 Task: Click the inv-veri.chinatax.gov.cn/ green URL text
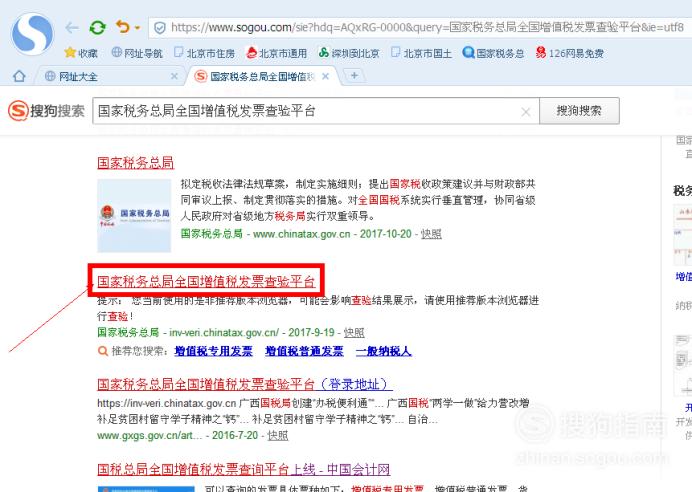pos(224,332)
